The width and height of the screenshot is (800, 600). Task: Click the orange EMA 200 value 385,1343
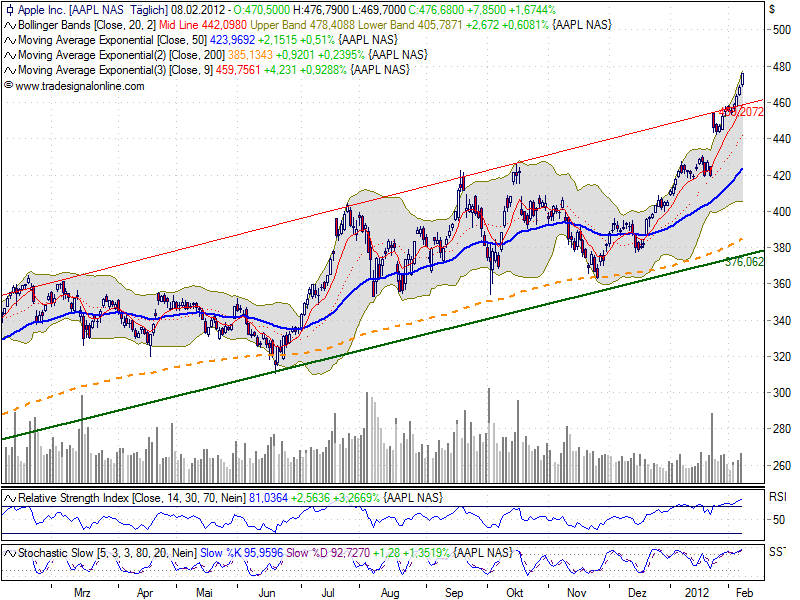coord(250,55)
